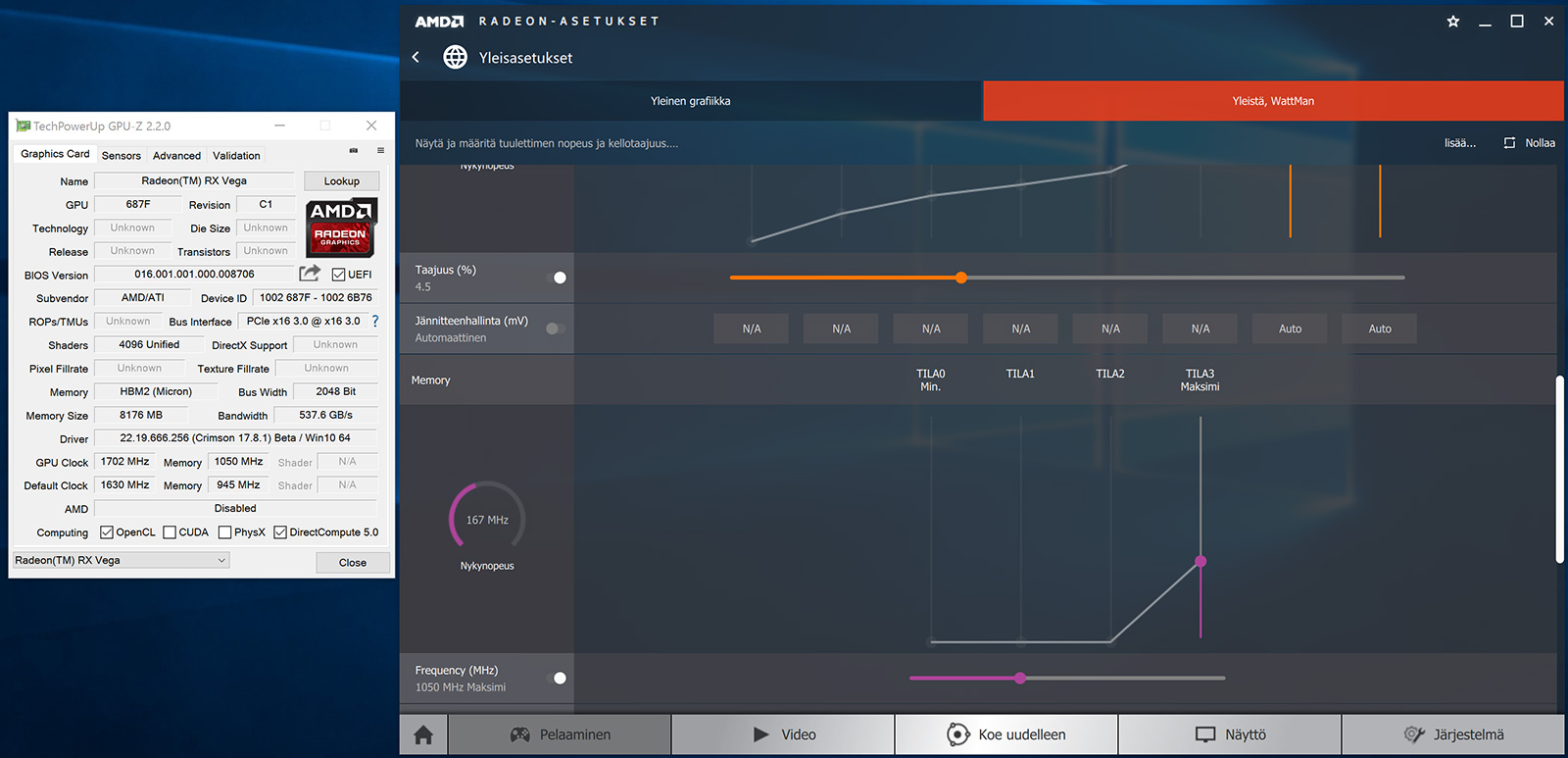Open the Radeon(TM) RX Vega GPU dropdown
The height and width of the screenshot is (758, 1568).
122,560
